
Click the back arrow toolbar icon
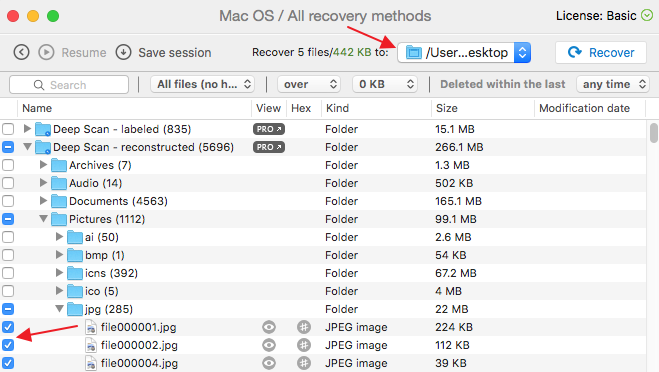coord(21,53)
